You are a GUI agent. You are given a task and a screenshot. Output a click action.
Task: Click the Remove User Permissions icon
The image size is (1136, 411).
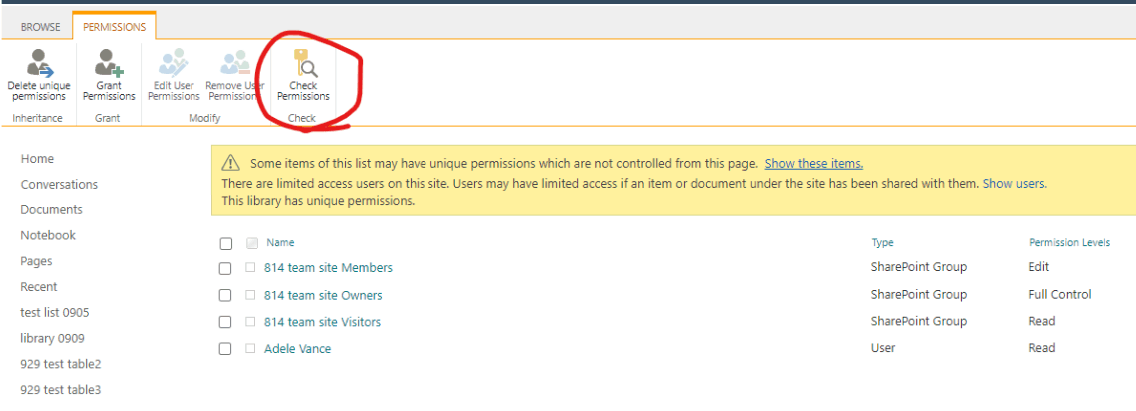(234, 64)
